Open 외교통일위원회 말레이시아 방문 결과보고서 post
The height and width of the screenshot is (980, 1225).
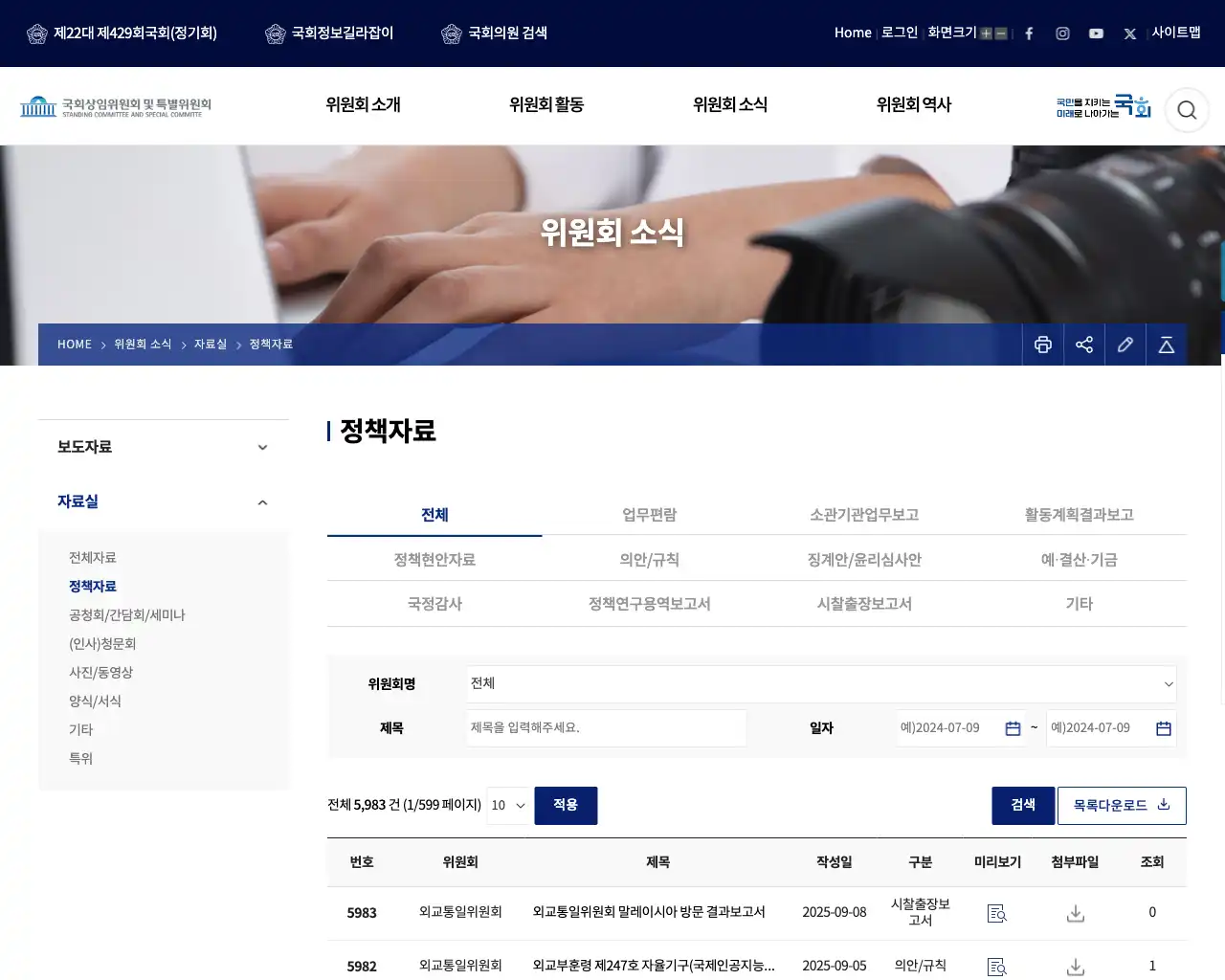pos(649,912)
